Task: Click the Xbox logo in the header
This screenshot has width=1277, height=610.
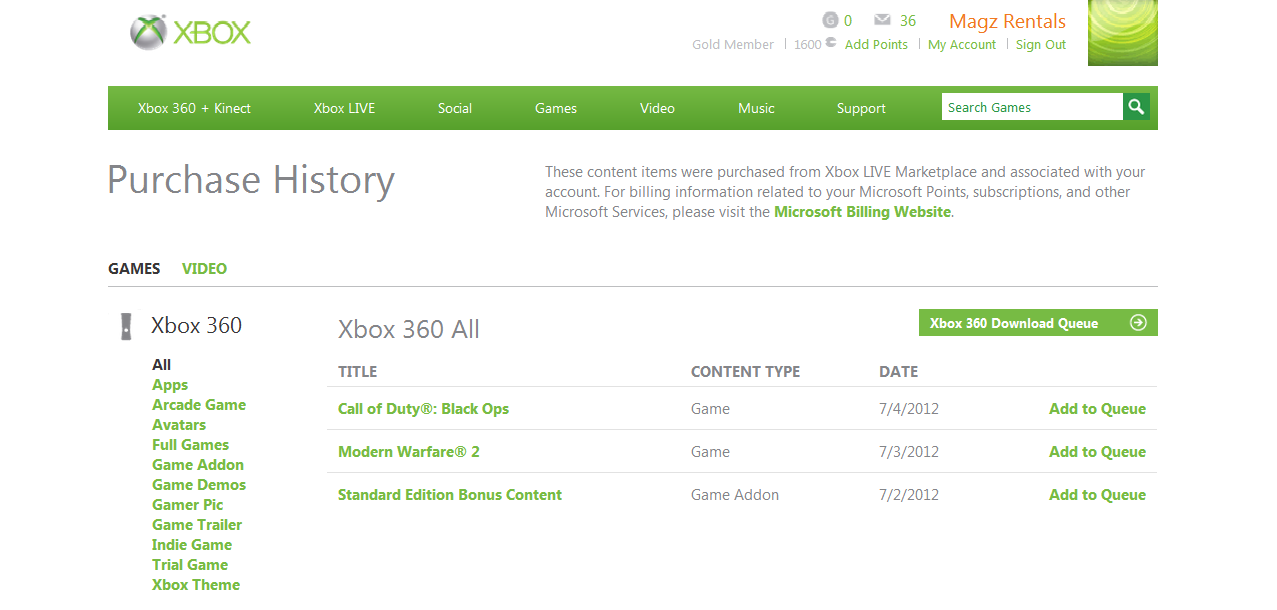Action: [x=190, y=32]
